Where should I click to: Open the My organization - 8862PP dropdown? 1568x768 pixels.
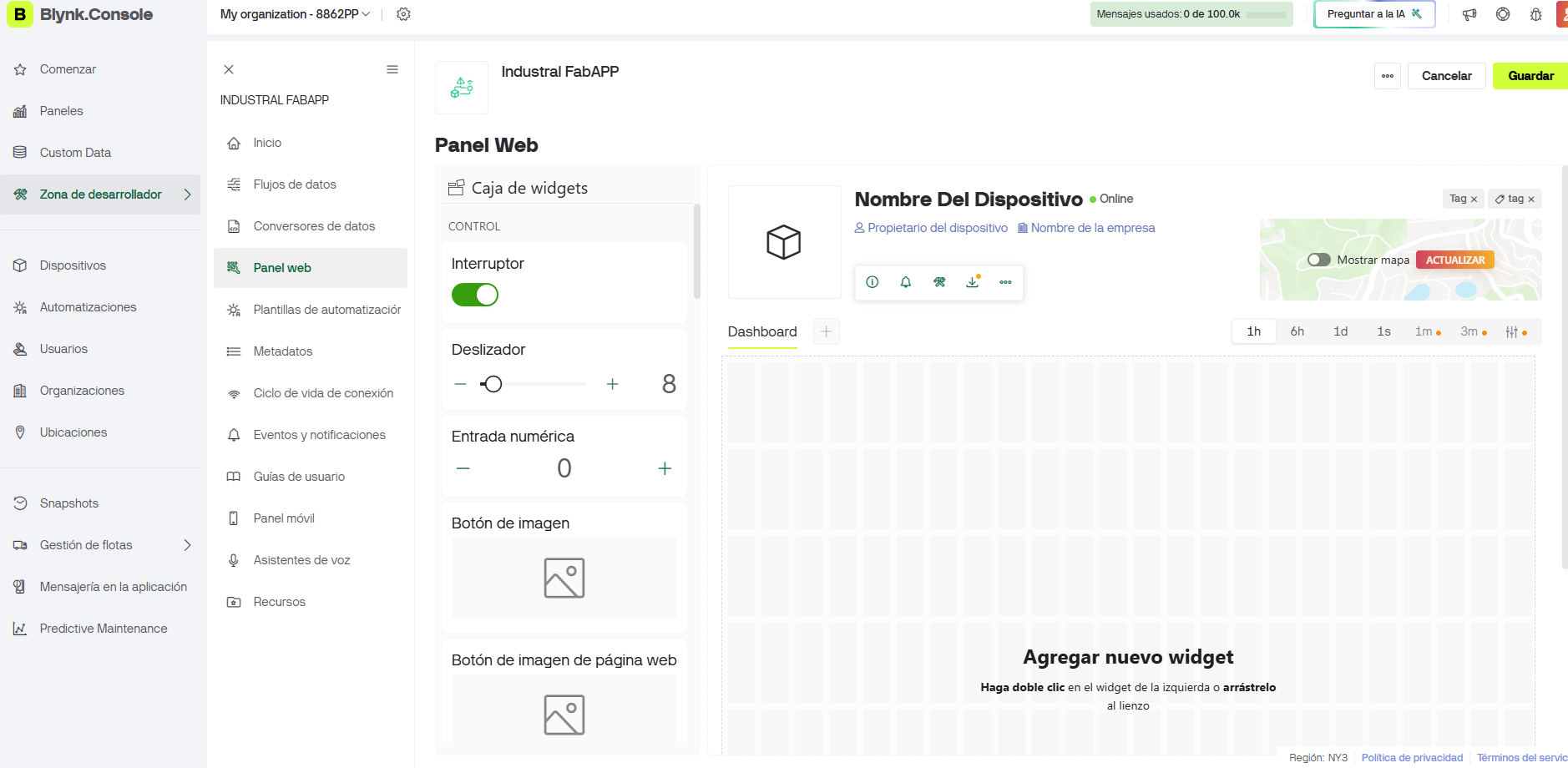tap(296, 14)
